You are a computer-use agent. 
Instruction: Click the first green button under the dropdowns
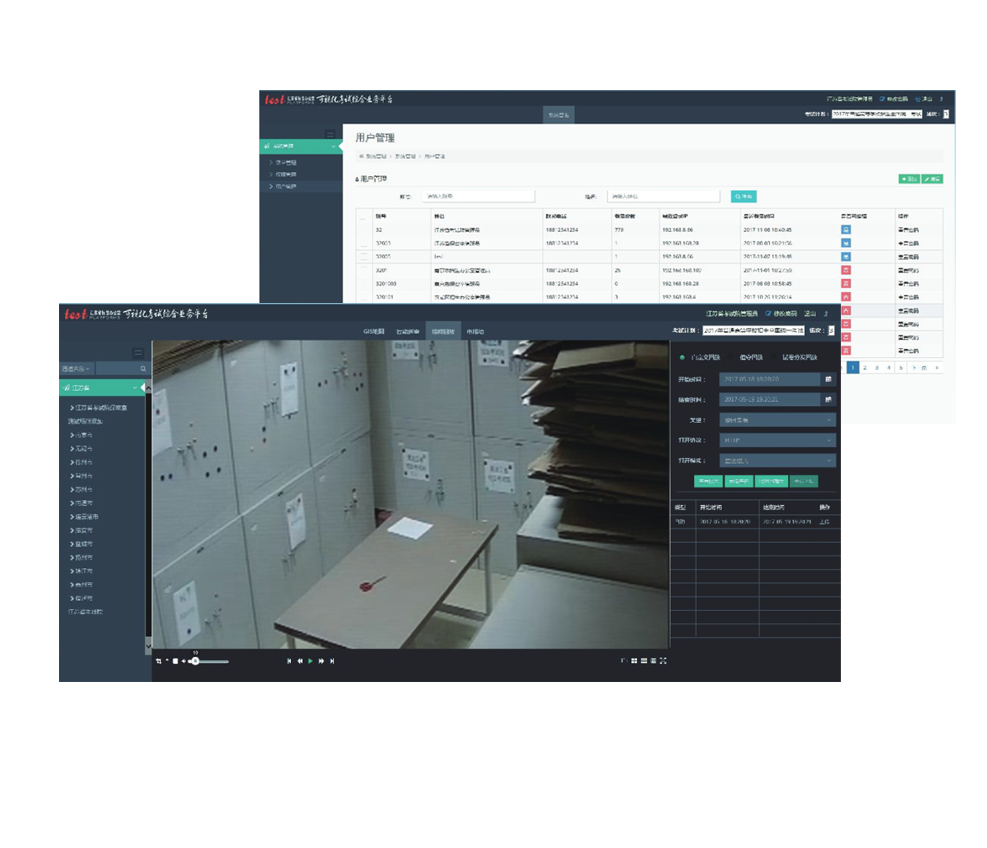pyautogui.click(x=708, y=481)
